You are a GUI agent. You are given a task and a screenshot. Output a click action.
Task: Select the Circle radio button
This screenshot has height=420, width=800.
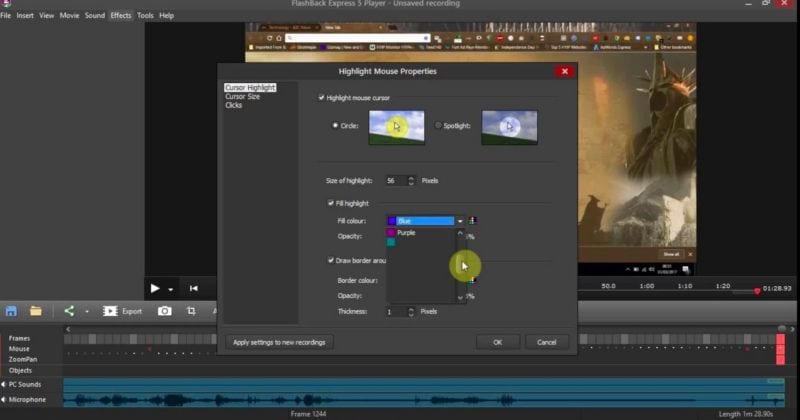coord(335,126)
